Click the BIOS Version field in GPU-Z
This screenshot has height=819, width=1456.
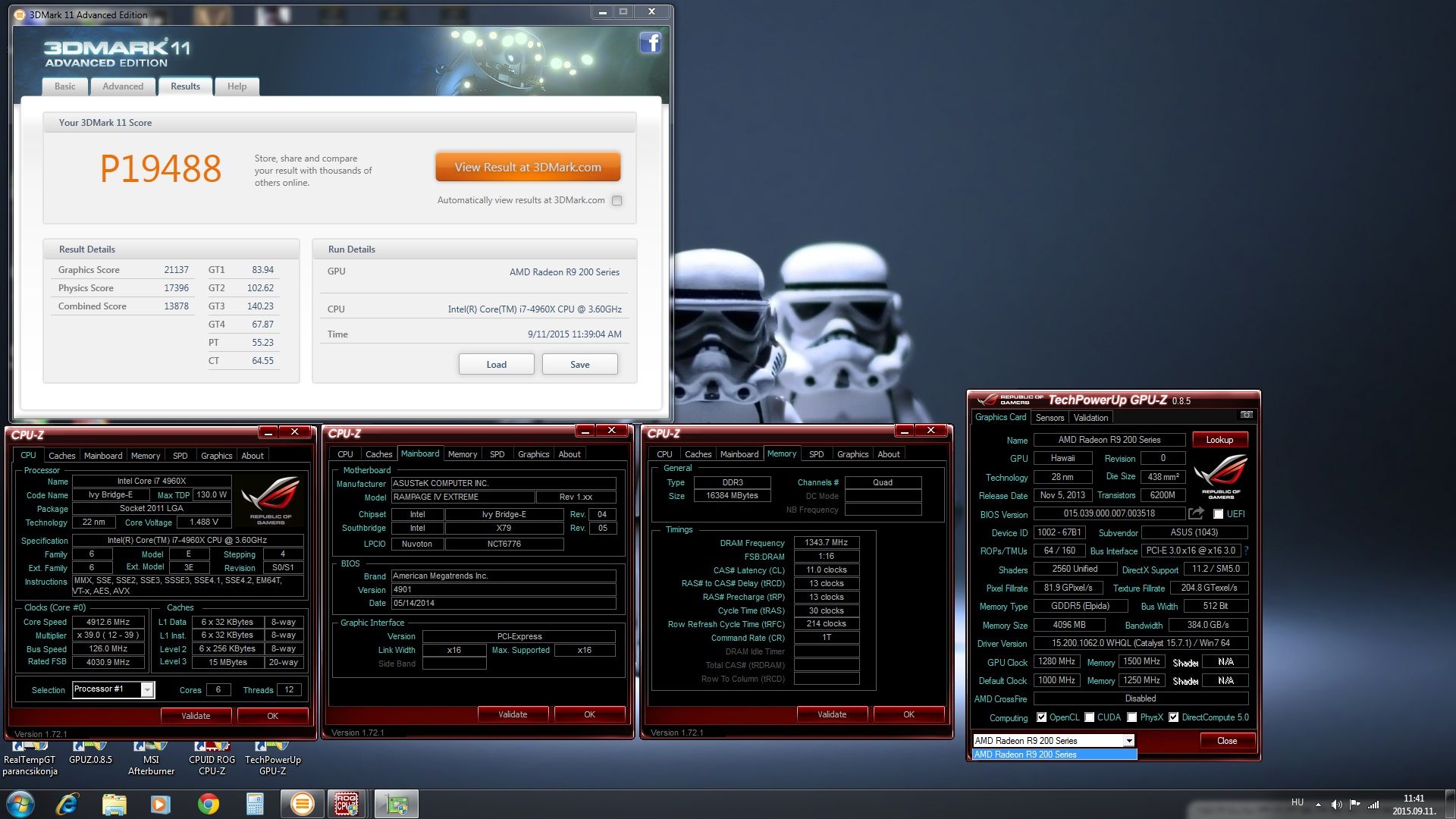point(1108,513)
